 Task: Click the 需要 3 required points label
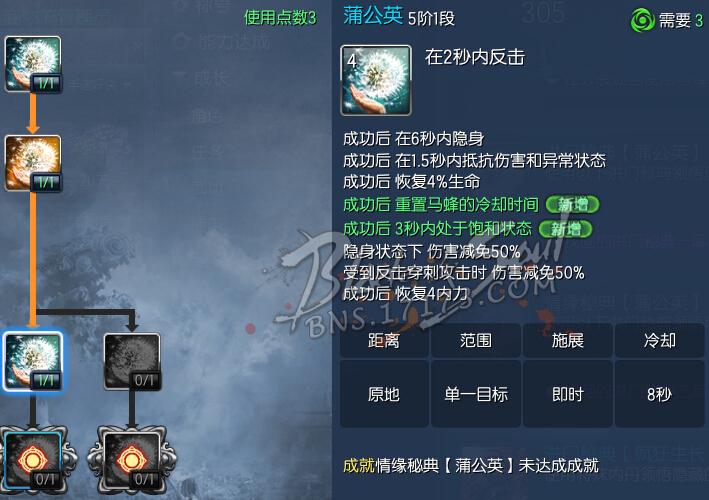[x=681, y=20]
